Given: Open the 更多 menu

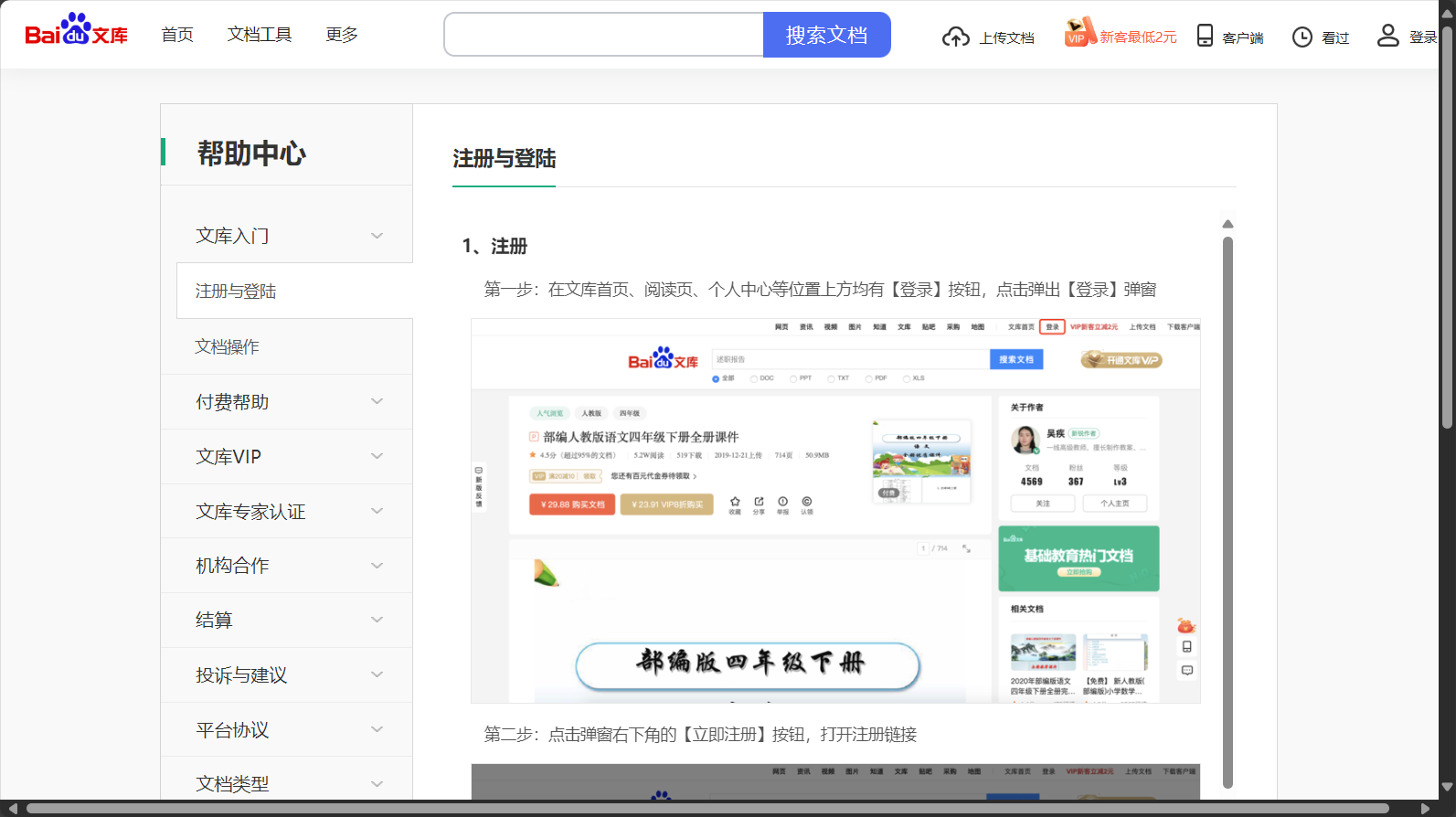Looking at the screenshot, I should coord(342,35).
